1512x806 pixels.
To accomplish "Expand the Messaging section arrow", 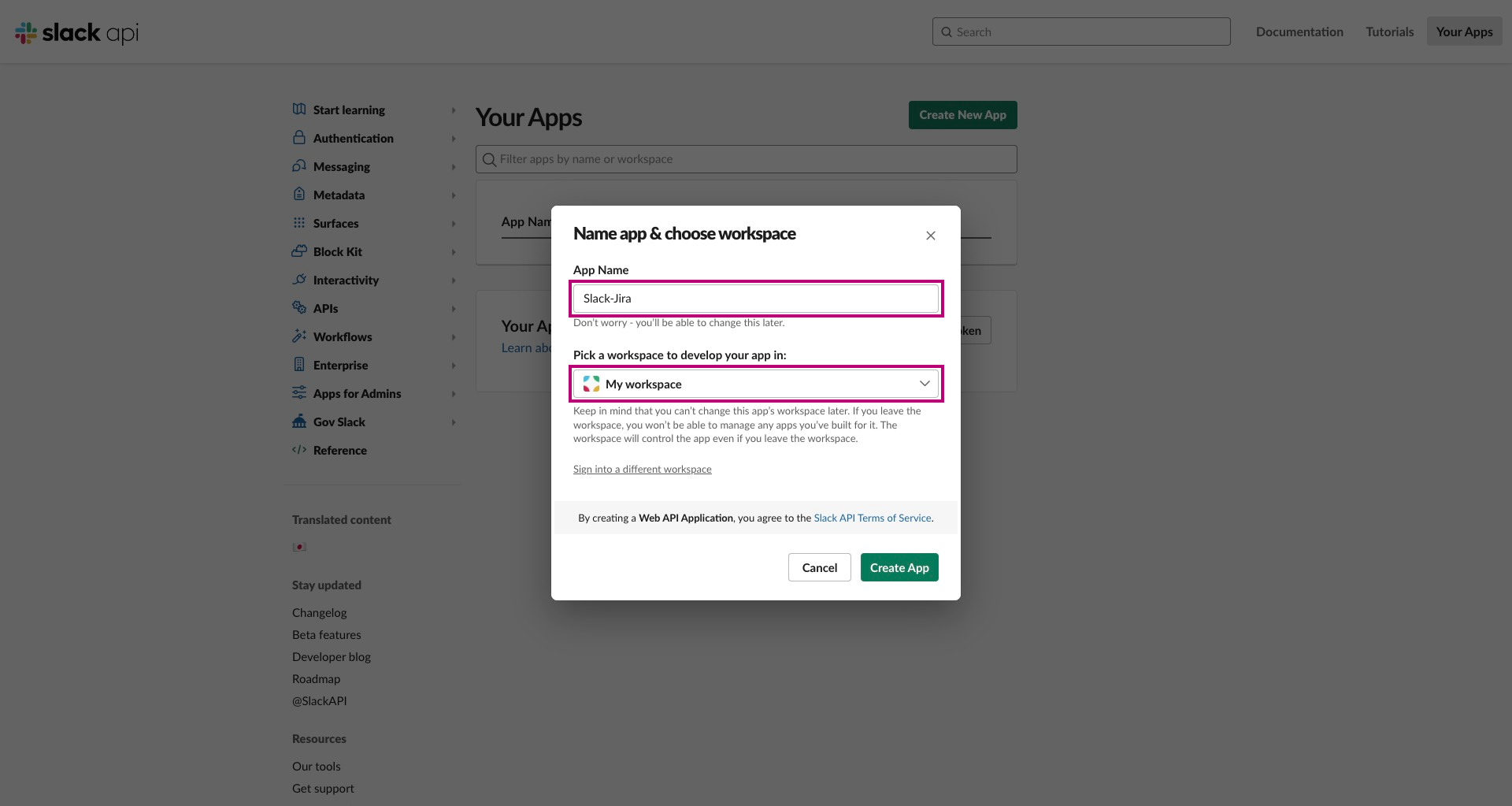I will pos(454,167).
